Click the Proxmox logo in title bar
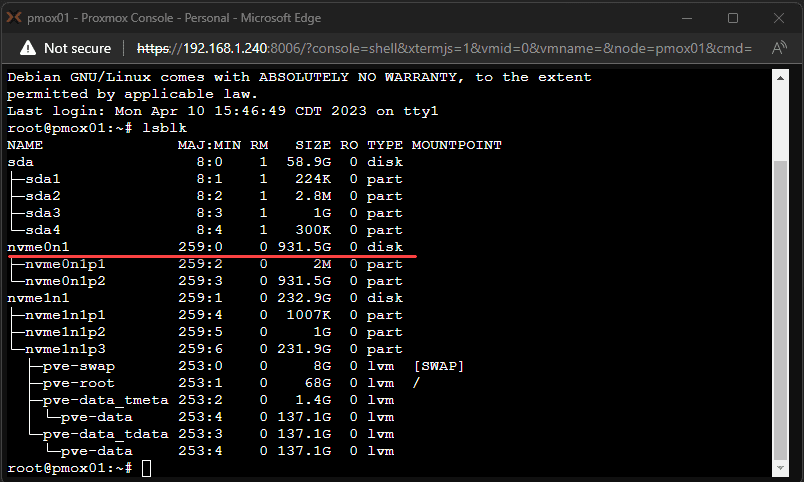 pos(14,17)
